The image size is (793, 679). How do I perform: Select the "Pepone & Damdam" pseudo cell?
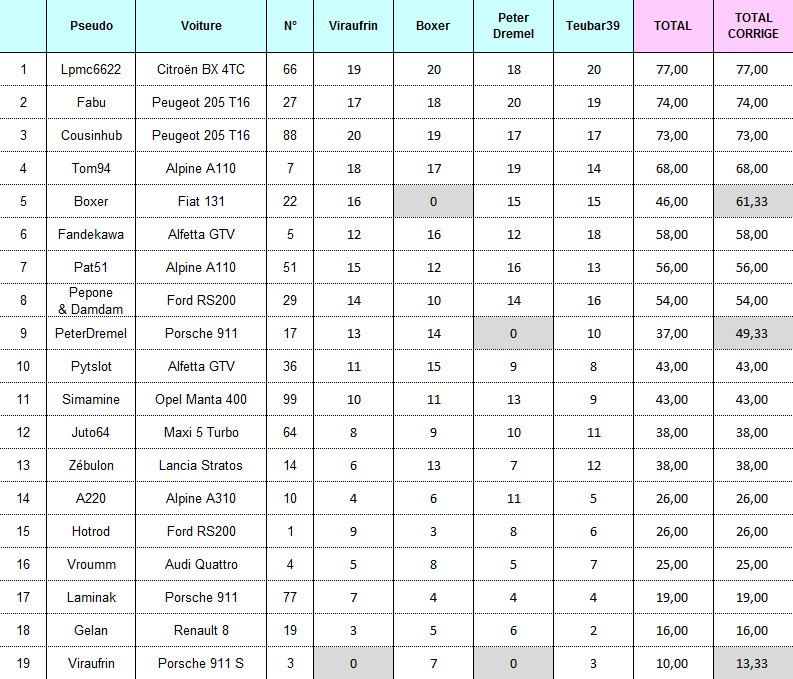(91, 300)
